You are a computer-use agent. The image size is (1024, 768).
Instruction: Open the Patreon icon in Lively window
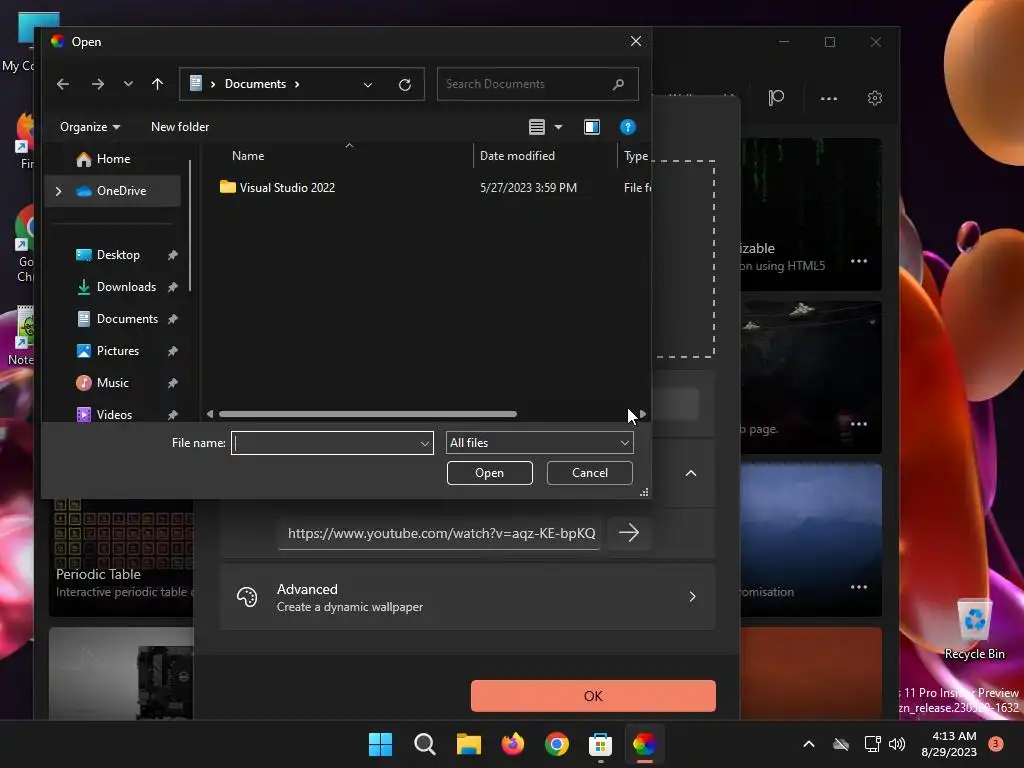776,98
